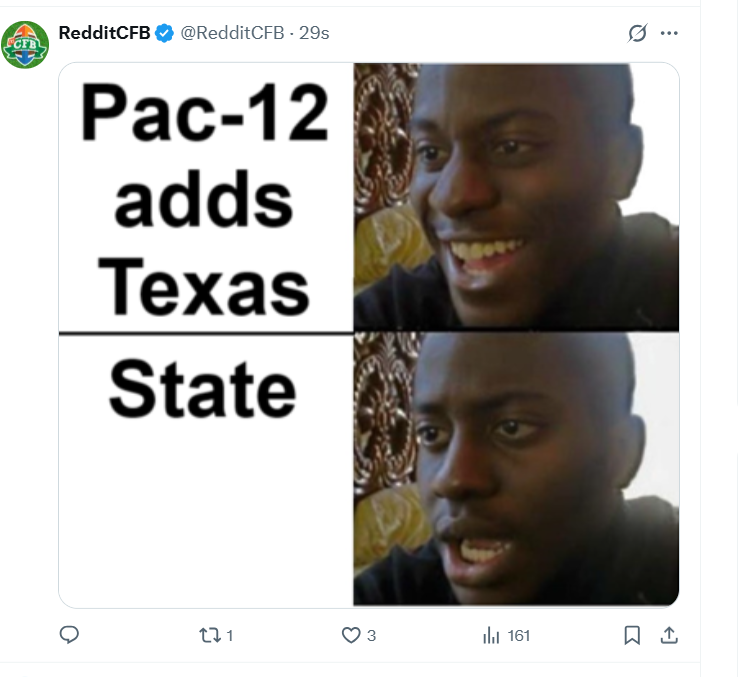The height and width of the screenshot is (677, 738).
Task: Open the Pac-12 adds Texas meme image
Action: tap(369, 335)
